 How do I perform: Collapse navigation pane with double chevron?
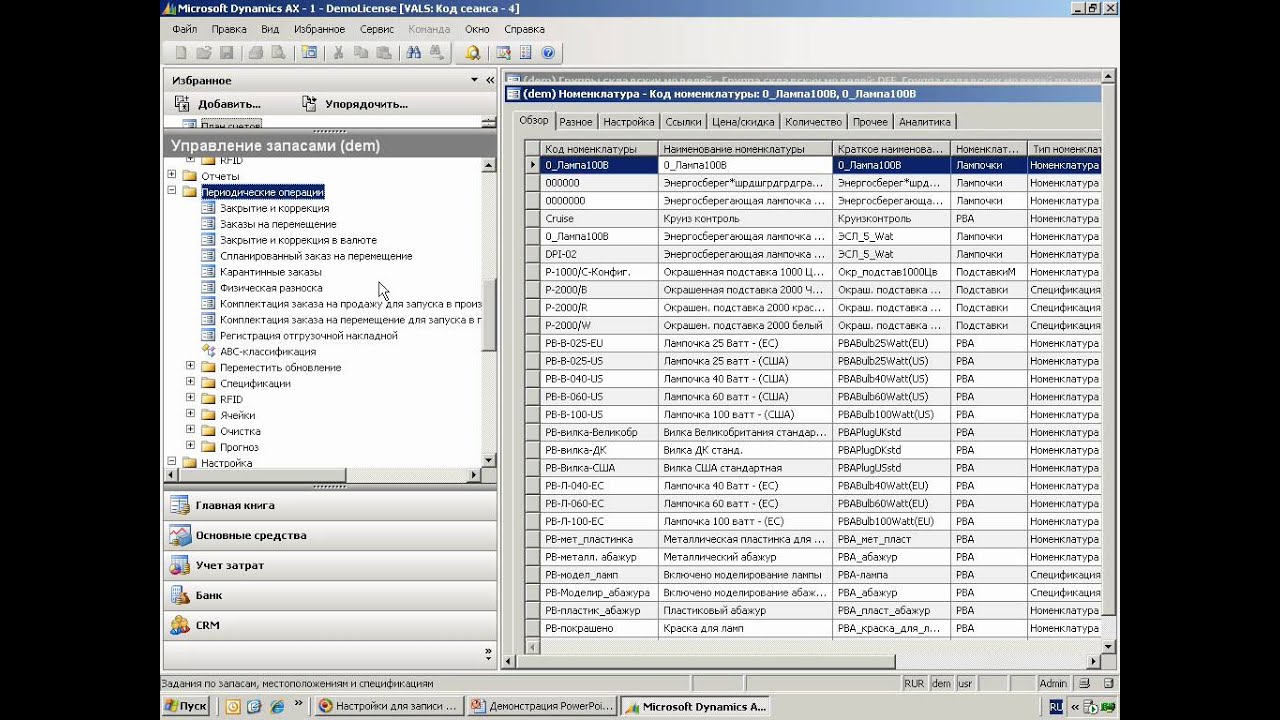tap(490, 80)
